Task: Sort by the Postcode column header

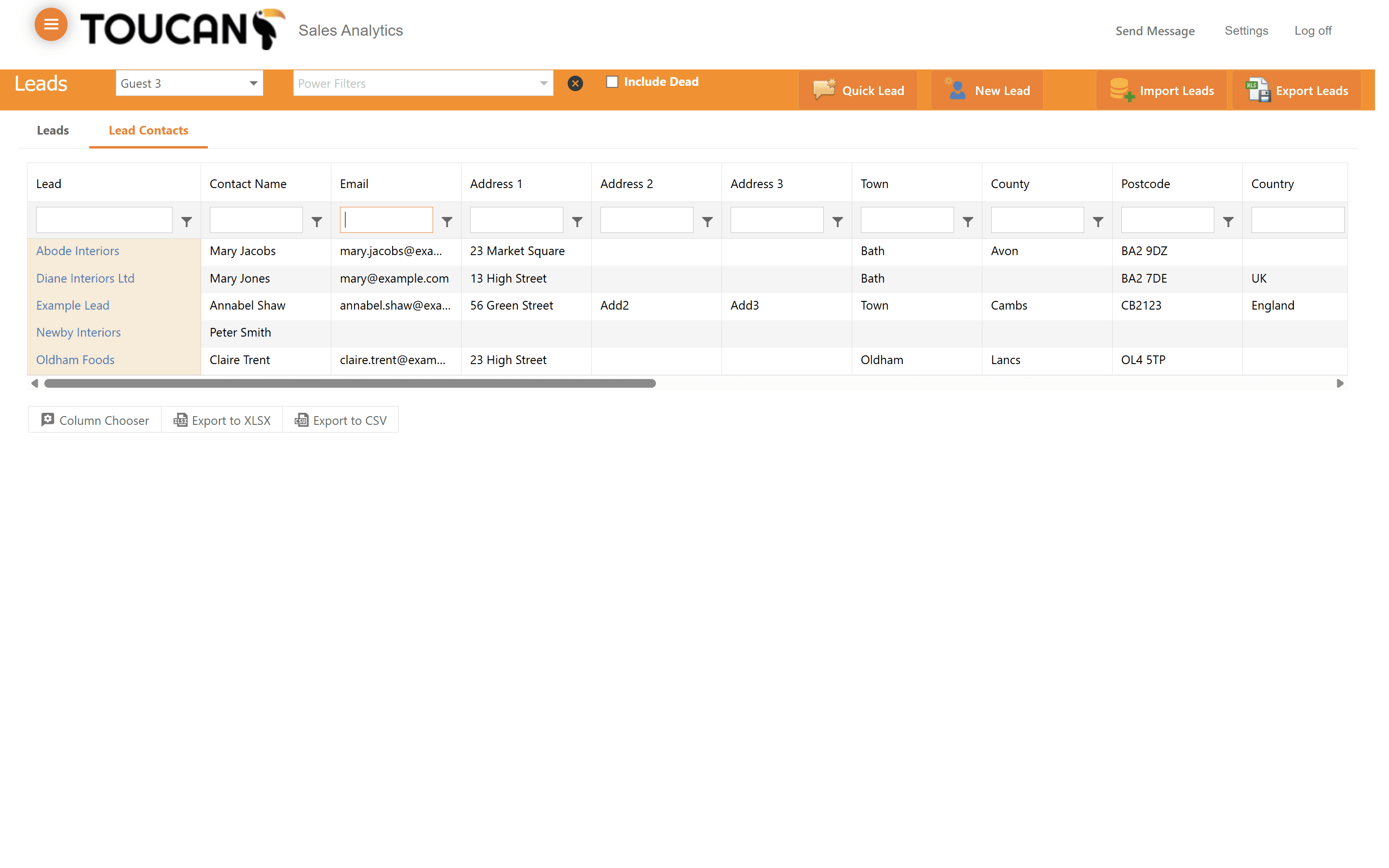Action: pyautogui.click(x=1177, y=184)
